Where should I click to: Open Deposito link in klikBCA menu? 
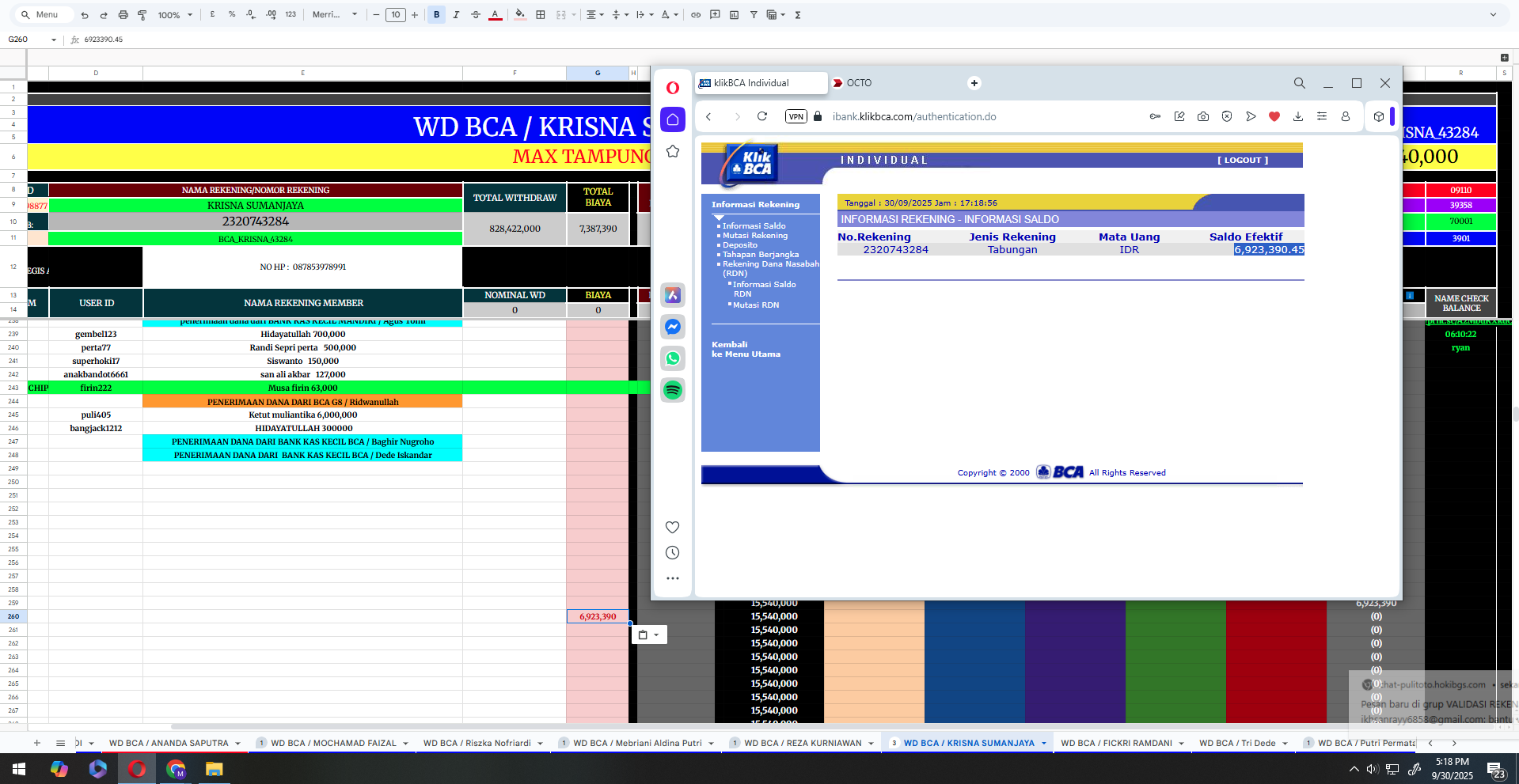pos(740,245)
